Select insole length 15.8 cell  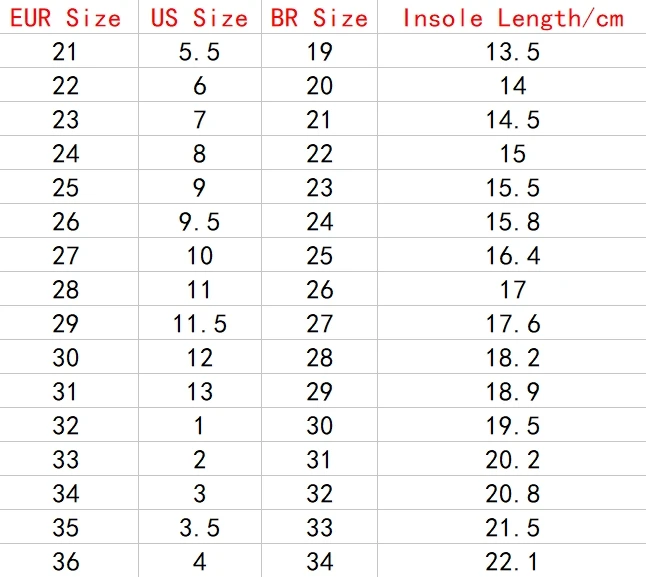click(513, 222)
